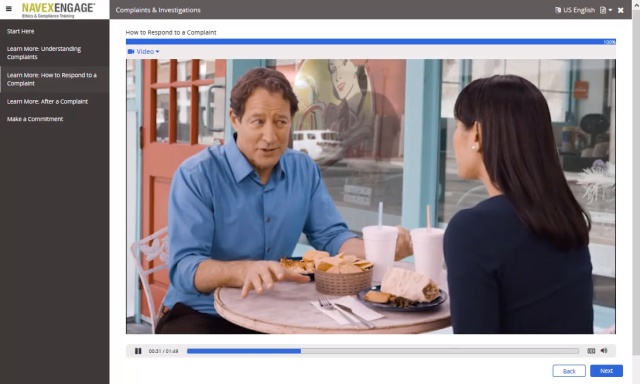The width and height of the screenshot is (640, 384).
Task: Toggle closed captions on the video
Action: 591,351
